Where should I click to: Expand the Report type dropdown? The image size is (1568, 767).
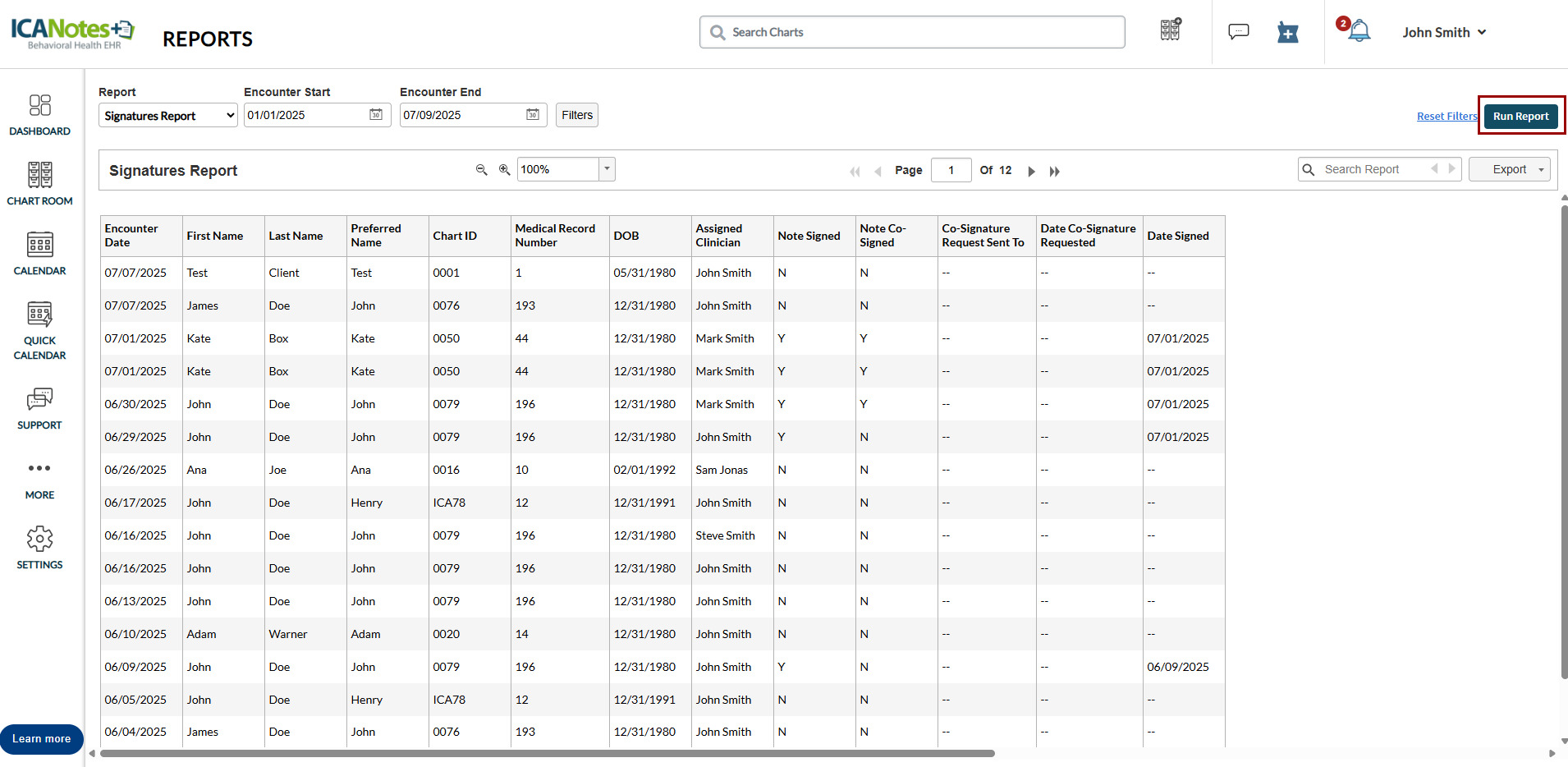click(167, 116)
